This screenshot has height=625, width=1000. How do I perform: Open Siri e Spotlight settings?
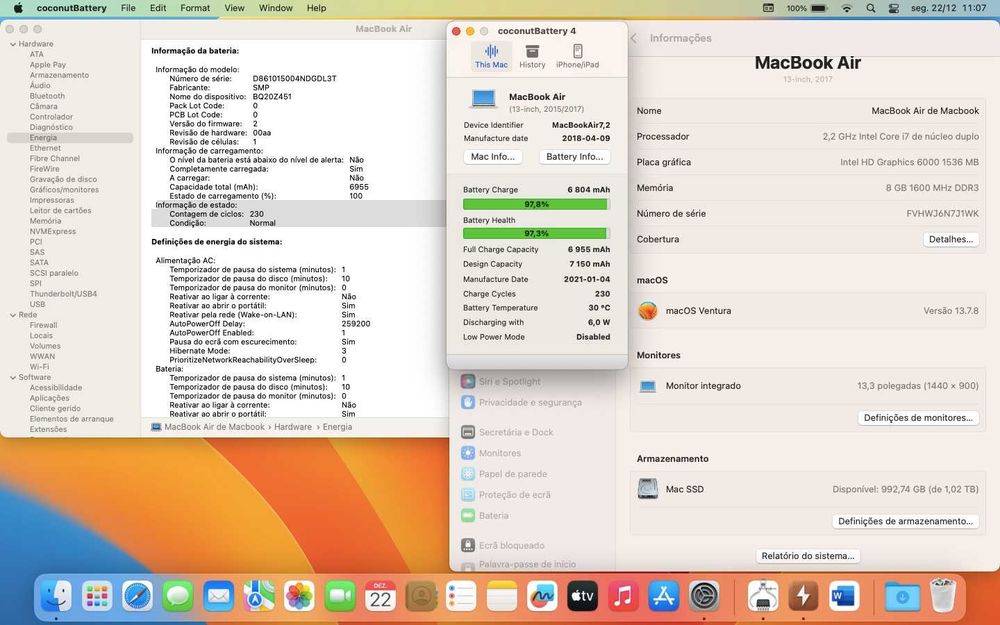(501, 381)
